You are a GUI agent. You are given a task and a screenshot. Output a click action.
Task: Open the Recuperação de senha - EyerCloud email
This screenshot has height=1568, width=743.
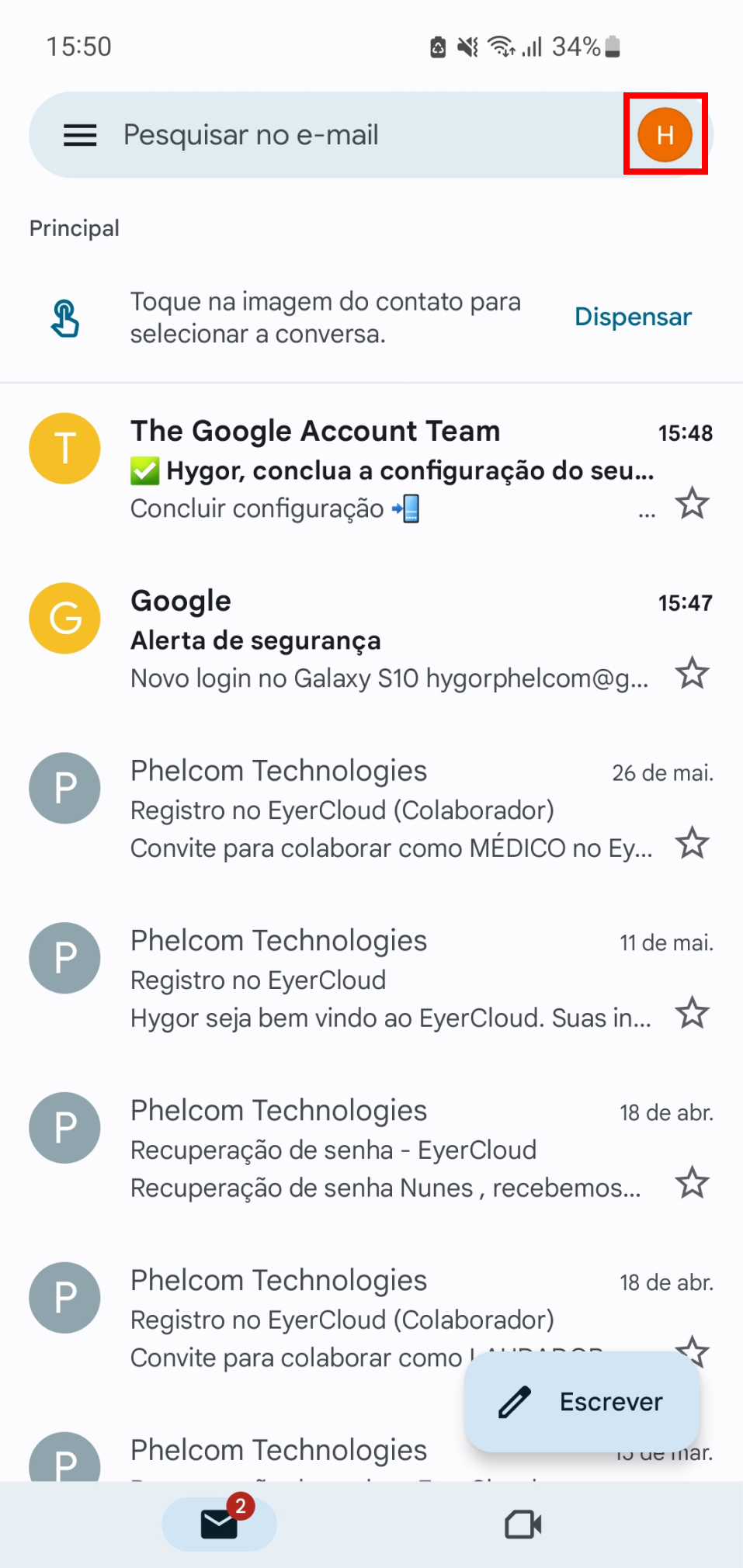click(388, 1150)
